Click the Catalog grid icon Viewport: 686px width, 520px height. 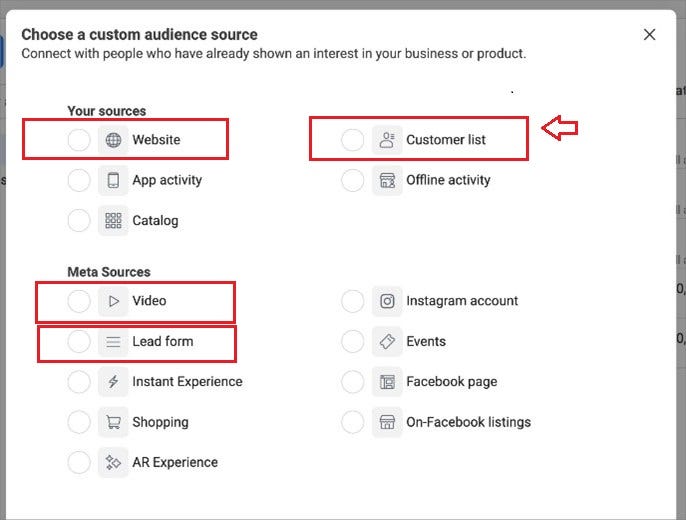(x=113, y=220)
